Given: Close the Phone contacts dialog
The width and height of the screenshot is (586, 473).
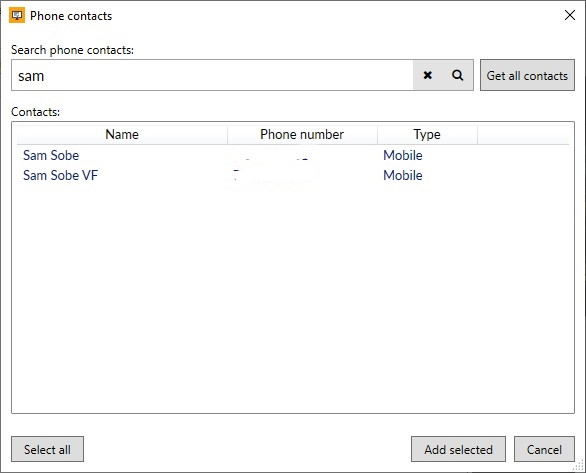Looking at the screenshot, I should [x=570, y=15].
